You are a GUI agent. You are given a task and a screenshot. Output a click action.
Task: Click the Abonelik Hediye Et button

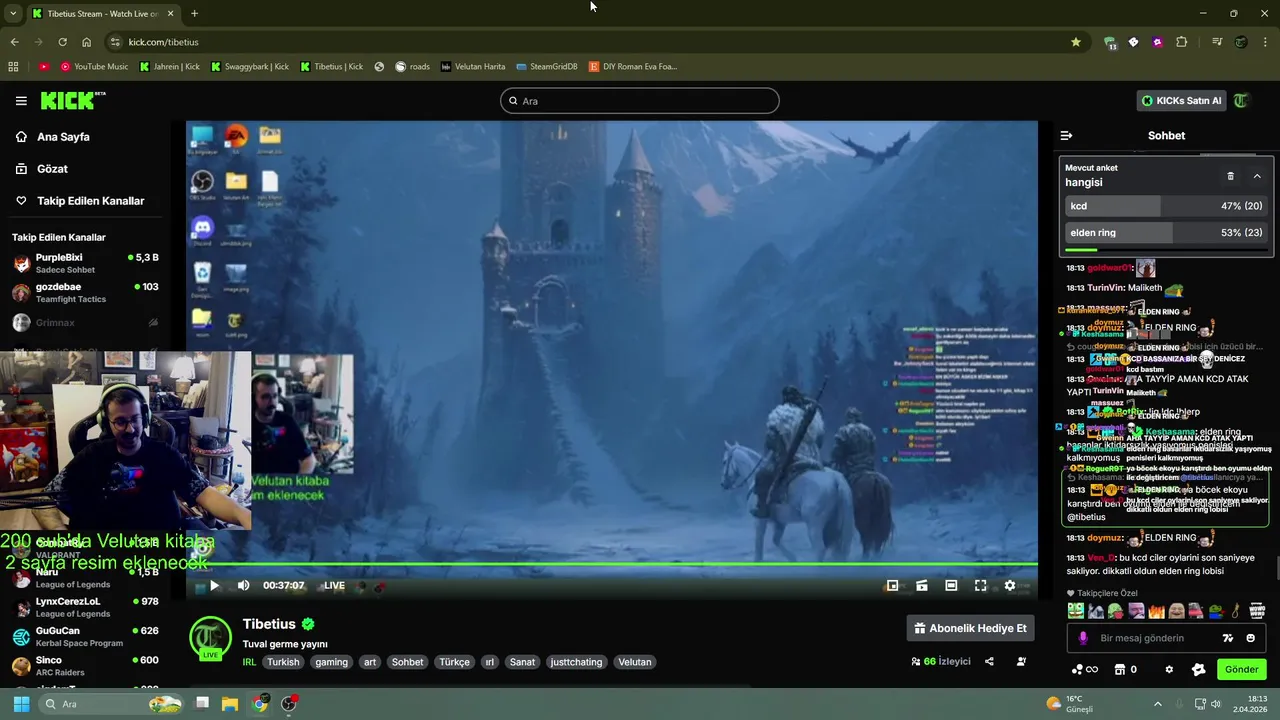[x=970, y=628]
